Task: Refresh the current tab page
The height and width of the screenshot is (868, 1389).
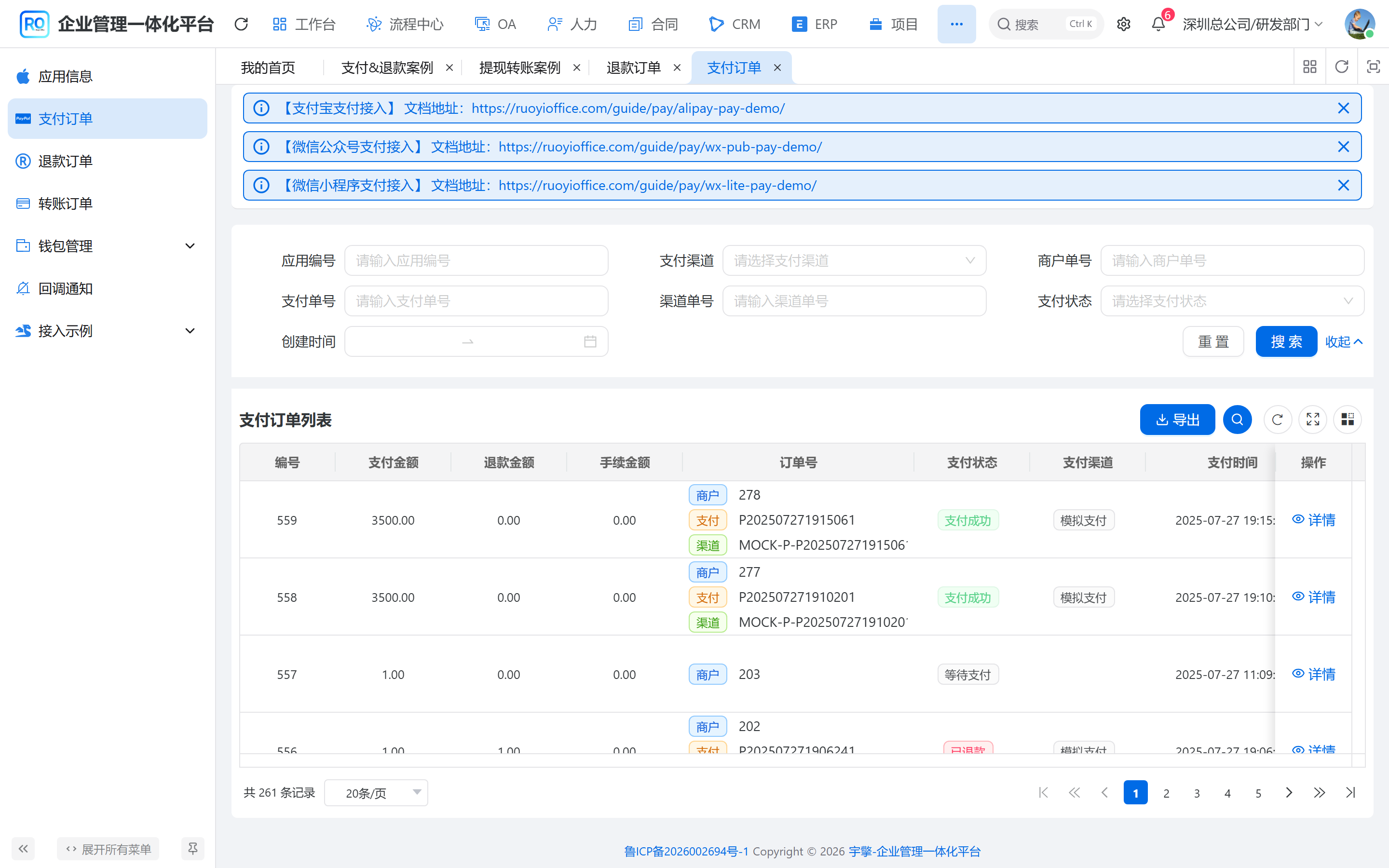Action: [x=1341, y=67]
